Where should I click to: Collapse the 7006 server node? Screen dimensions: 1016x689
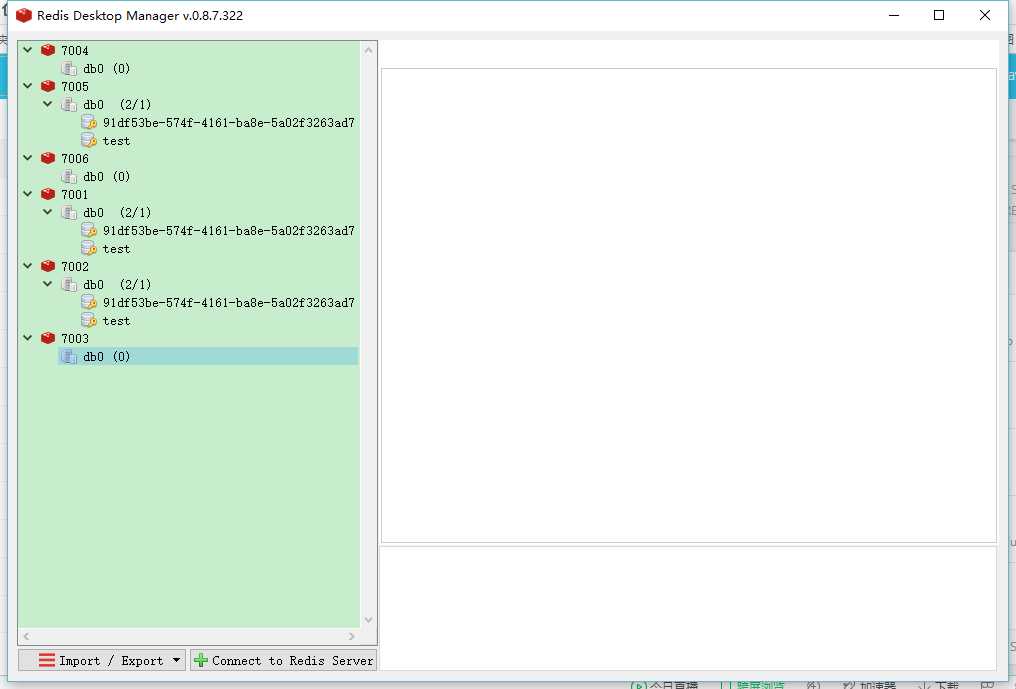27,158
